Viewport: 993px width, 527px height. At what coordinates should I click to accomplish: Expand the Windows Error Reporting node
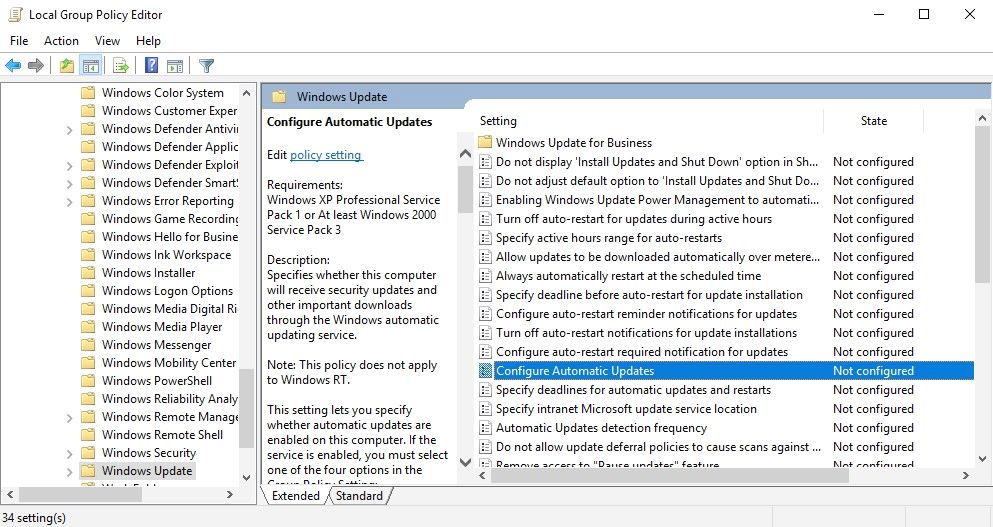pyautogui.click(x=69, y=202)
